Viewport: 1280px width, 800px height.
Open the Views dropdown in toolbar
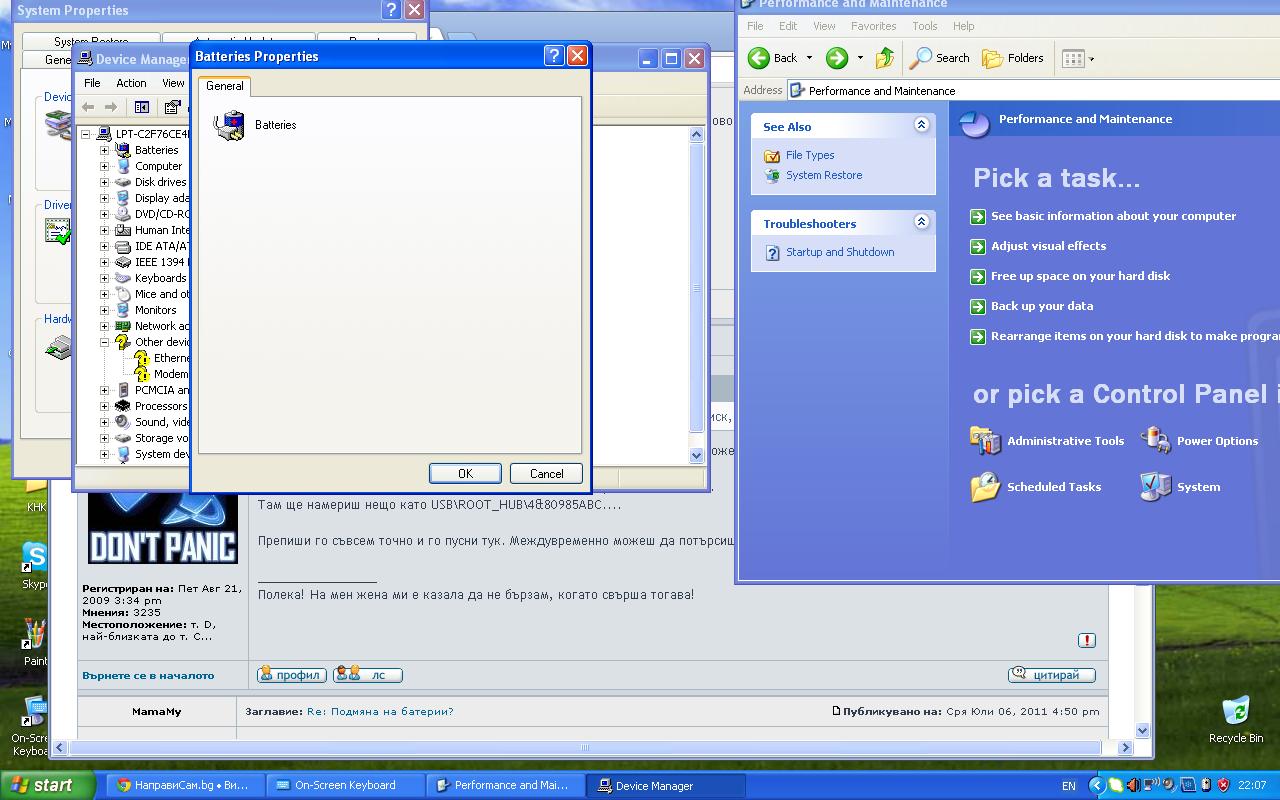1077,58
